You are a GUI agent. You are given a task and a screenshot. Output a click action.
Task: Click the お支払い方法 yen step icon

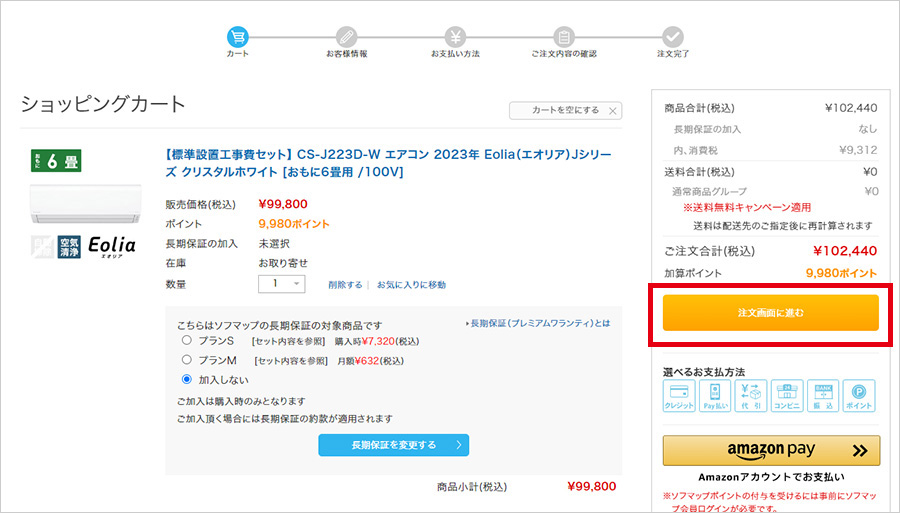pyautogui.click(x=455, y=37)
